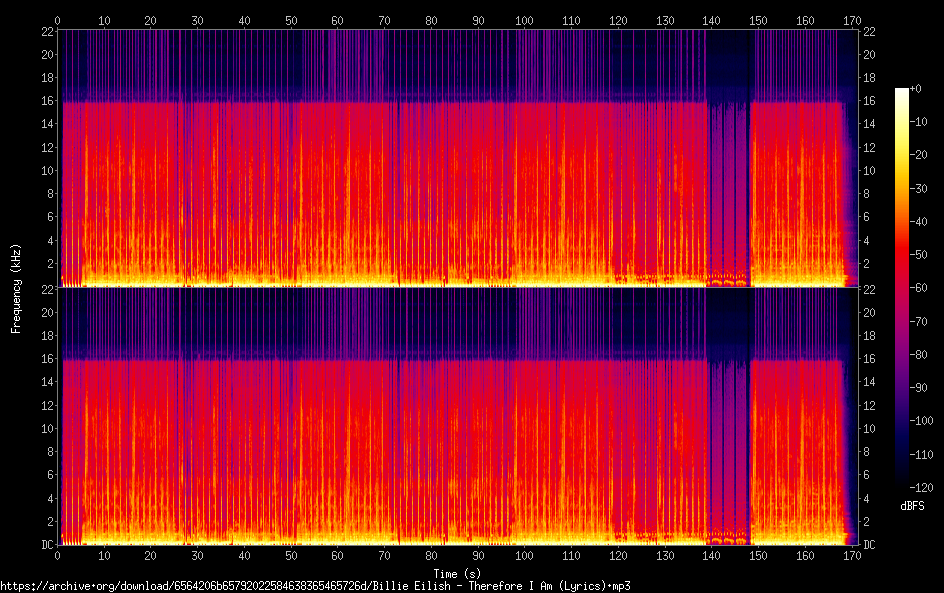Select the 140 second mark on top time axis
944x593 pixels.
coord(711,20)
